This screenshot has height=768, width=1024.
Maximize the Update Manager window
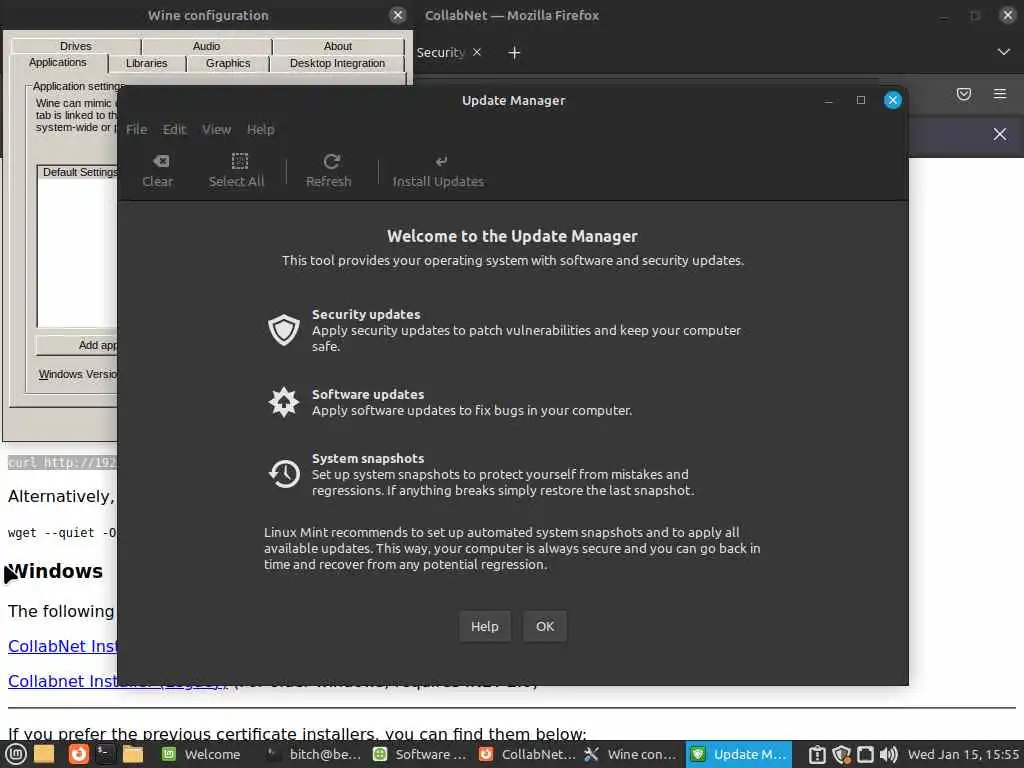(x=861, y=100)
